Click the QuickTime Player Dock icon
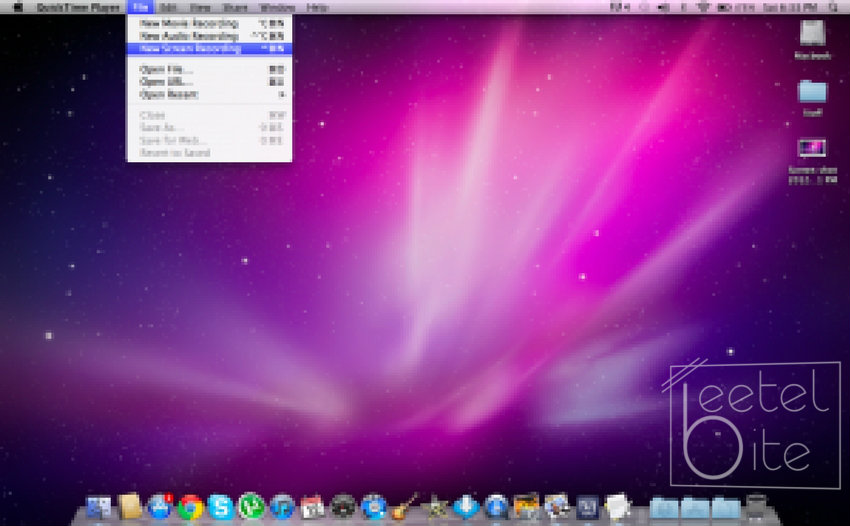 pos(496,508)
